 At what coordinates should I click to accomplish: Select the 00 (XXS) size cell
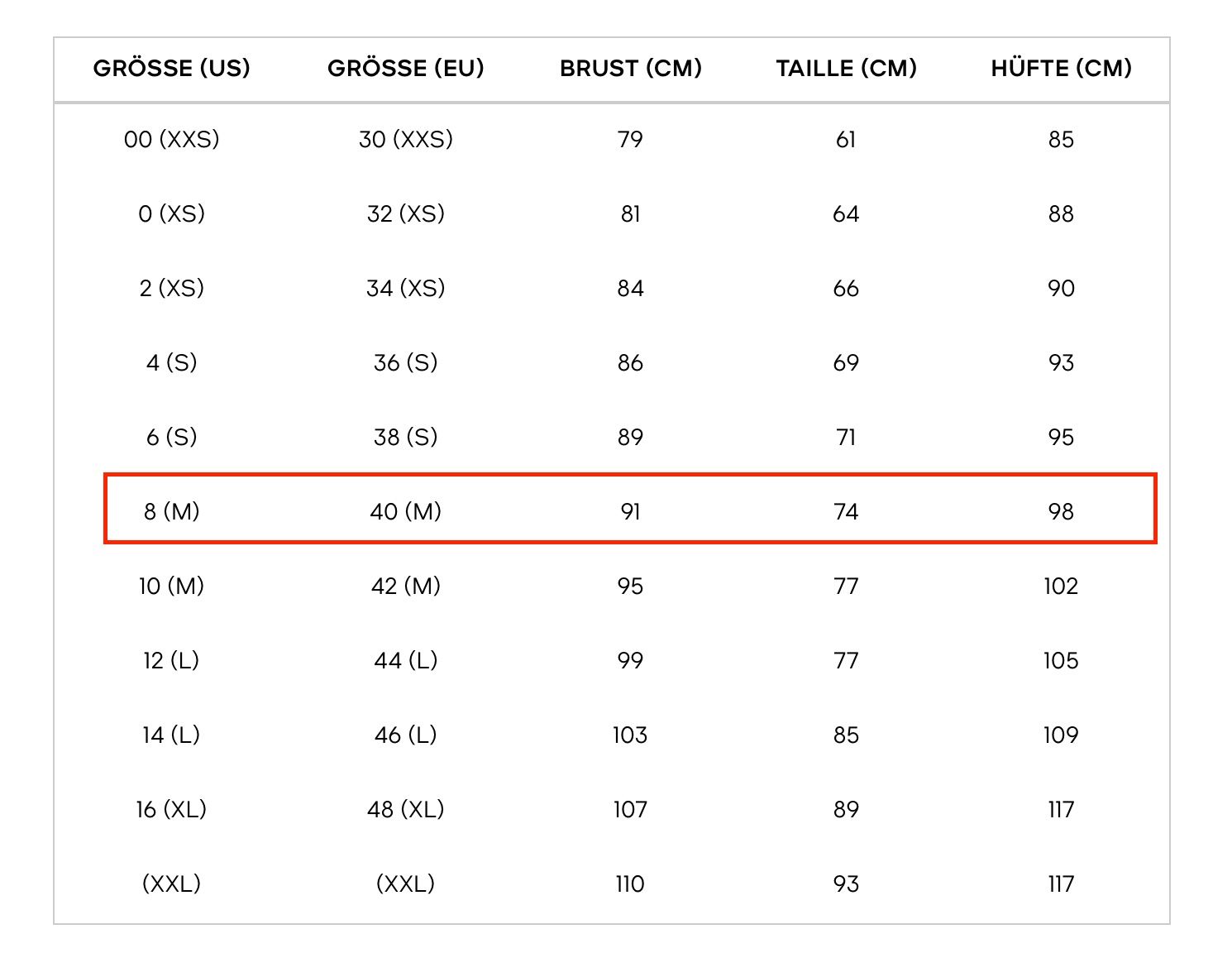(x=172, y=139)
